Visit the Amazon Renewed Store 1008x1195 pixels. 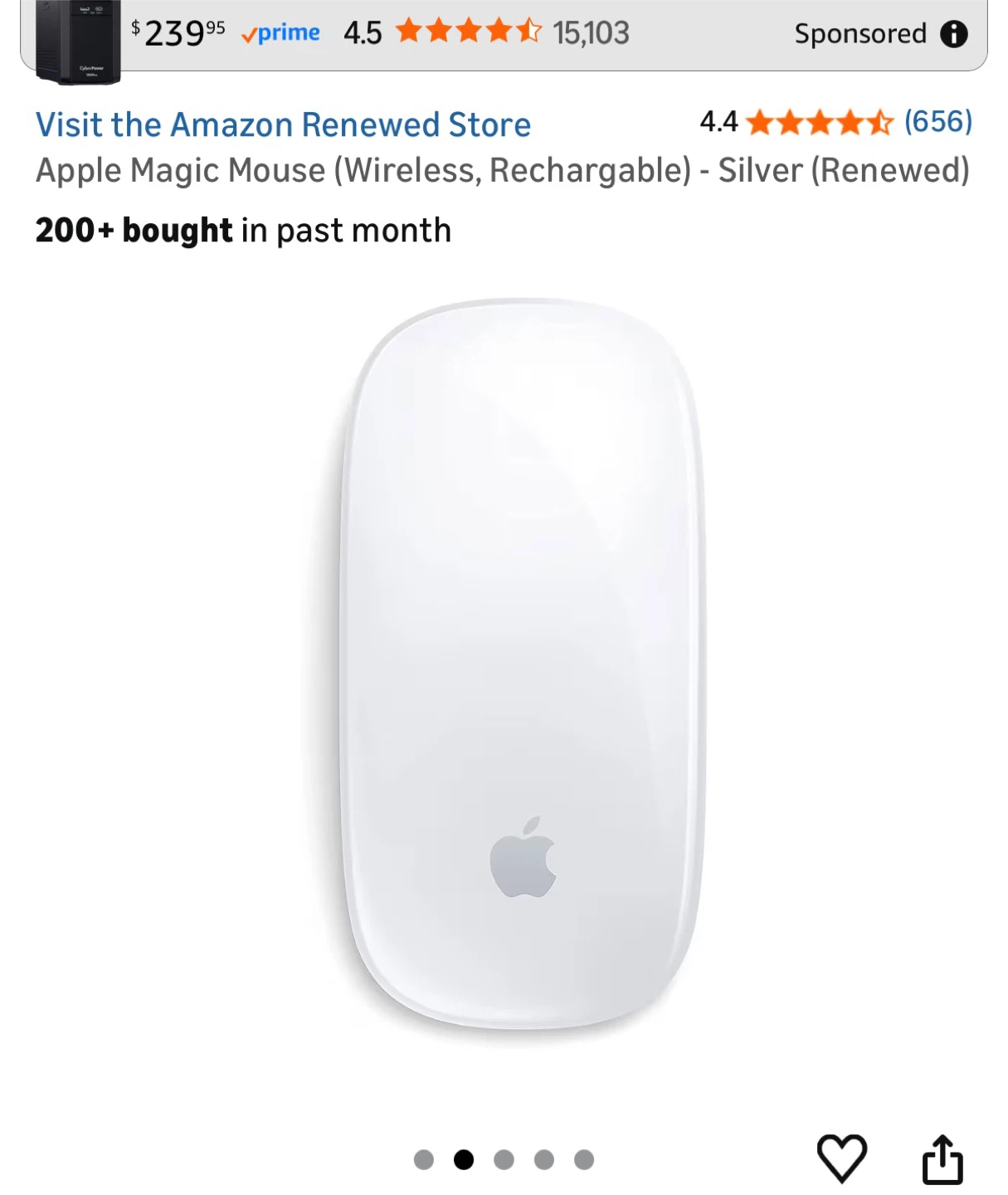pyautogui.click(x=283, y=124)
